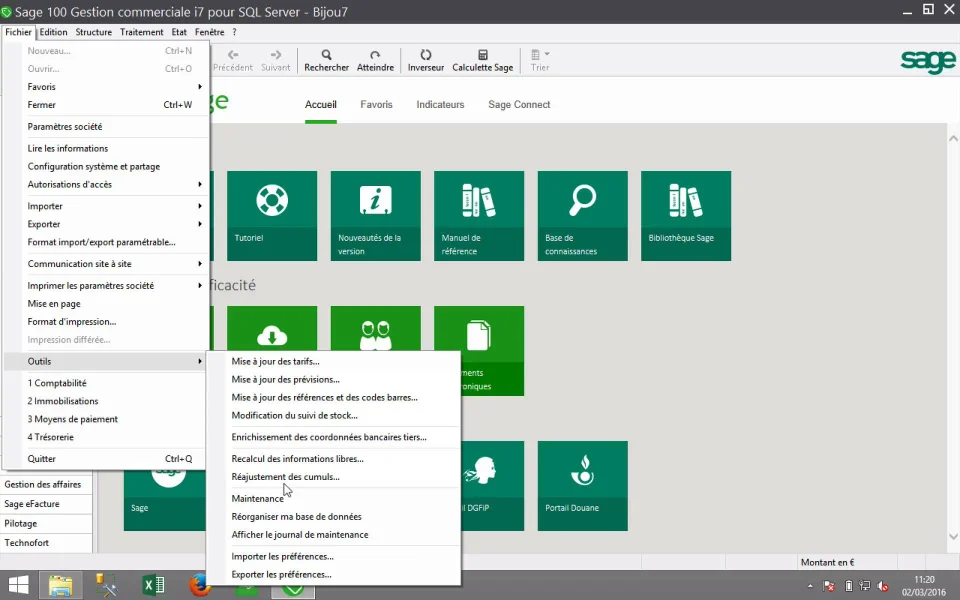The width and height of the screenshot is (960, 600).
Task: Open the Nouveautés de la version tile
Action: coord(375,216)
